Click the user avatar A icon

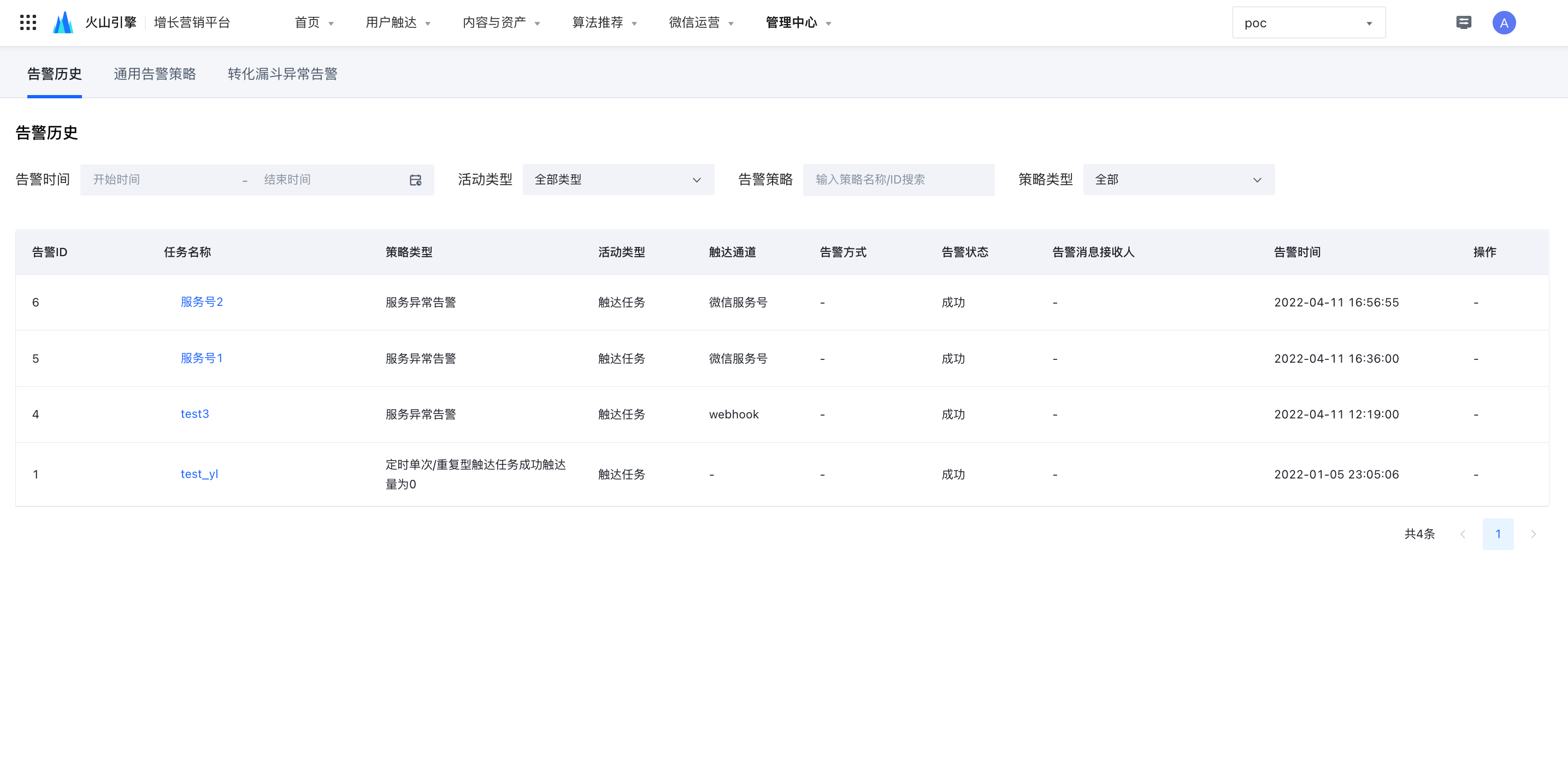coord(1504,22)
